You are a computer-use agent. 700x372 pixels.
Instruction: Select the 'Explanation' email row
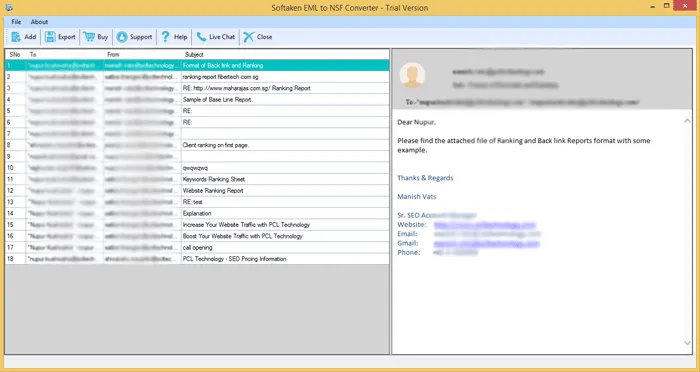click(197, 213)
